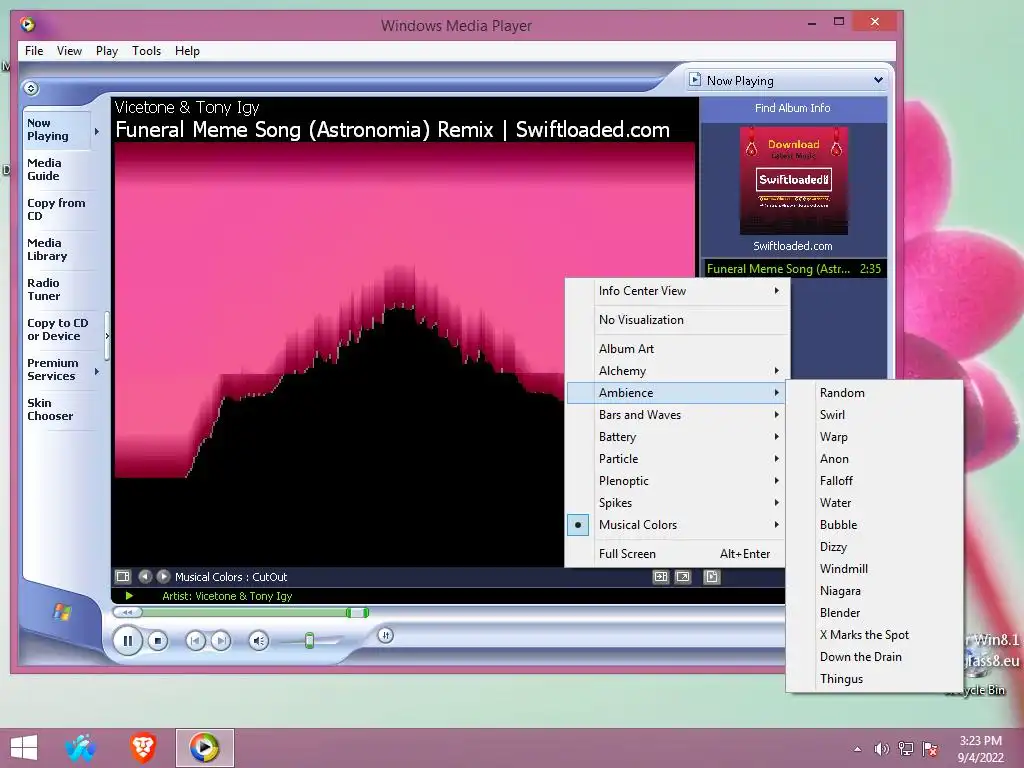Pick Bubble ambience preset
Viewport: 1024px width, 768px height.
pos(874,524)
